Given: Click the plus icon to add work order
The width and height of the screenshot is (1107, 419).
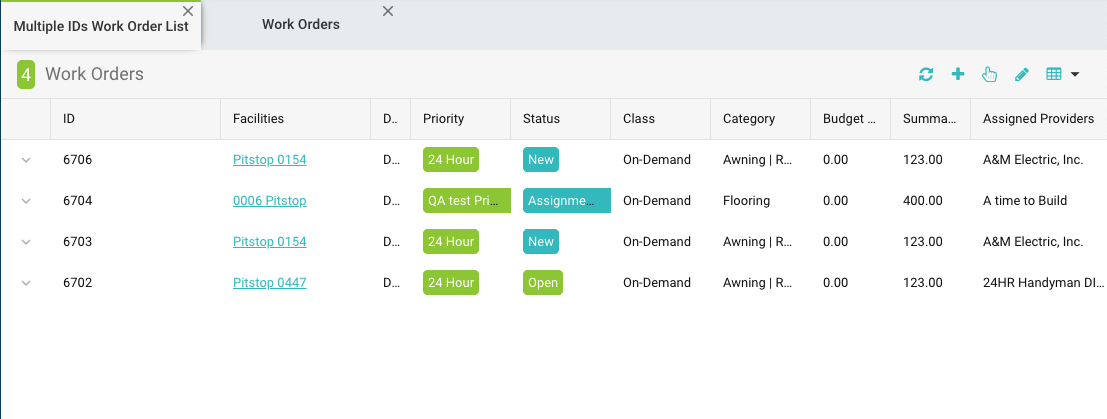Looking at the screenshot, I should point(957,74).
